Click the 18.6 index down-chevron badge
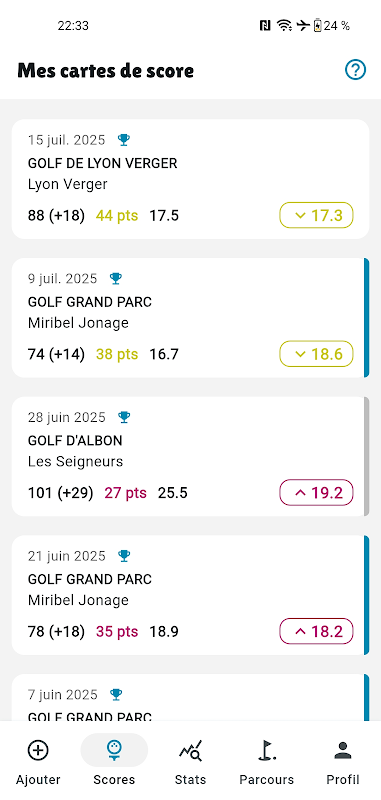Image resolution: width=381 pixels, height=800 pixels. coord(316,354)
